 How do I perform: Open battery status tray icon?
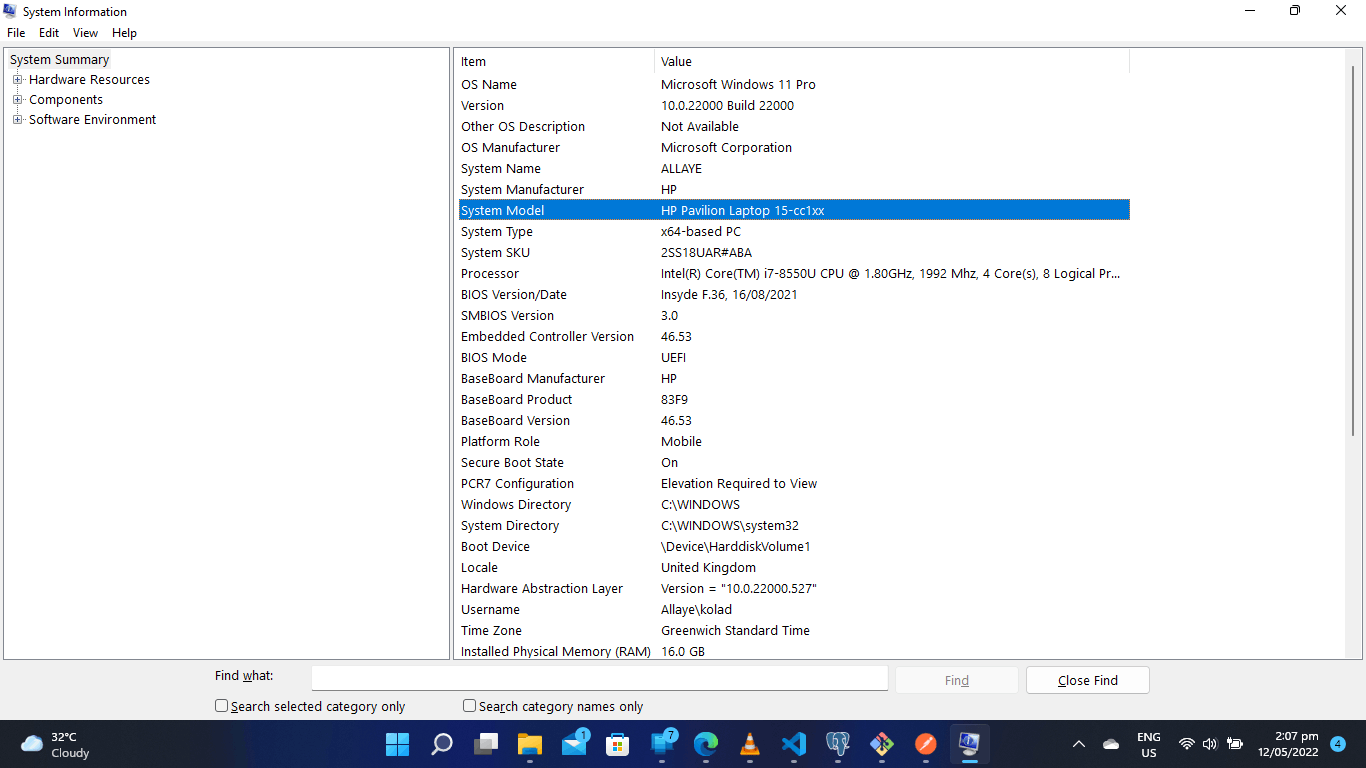1235,744
